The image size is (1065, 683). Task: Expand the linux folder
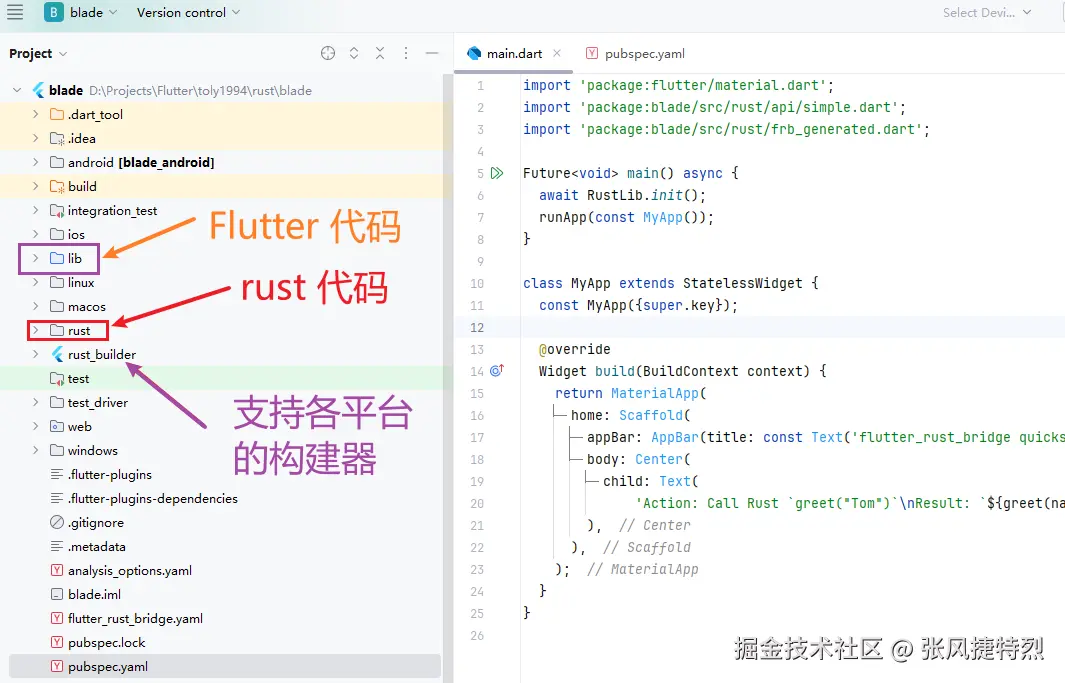(35, 282)
